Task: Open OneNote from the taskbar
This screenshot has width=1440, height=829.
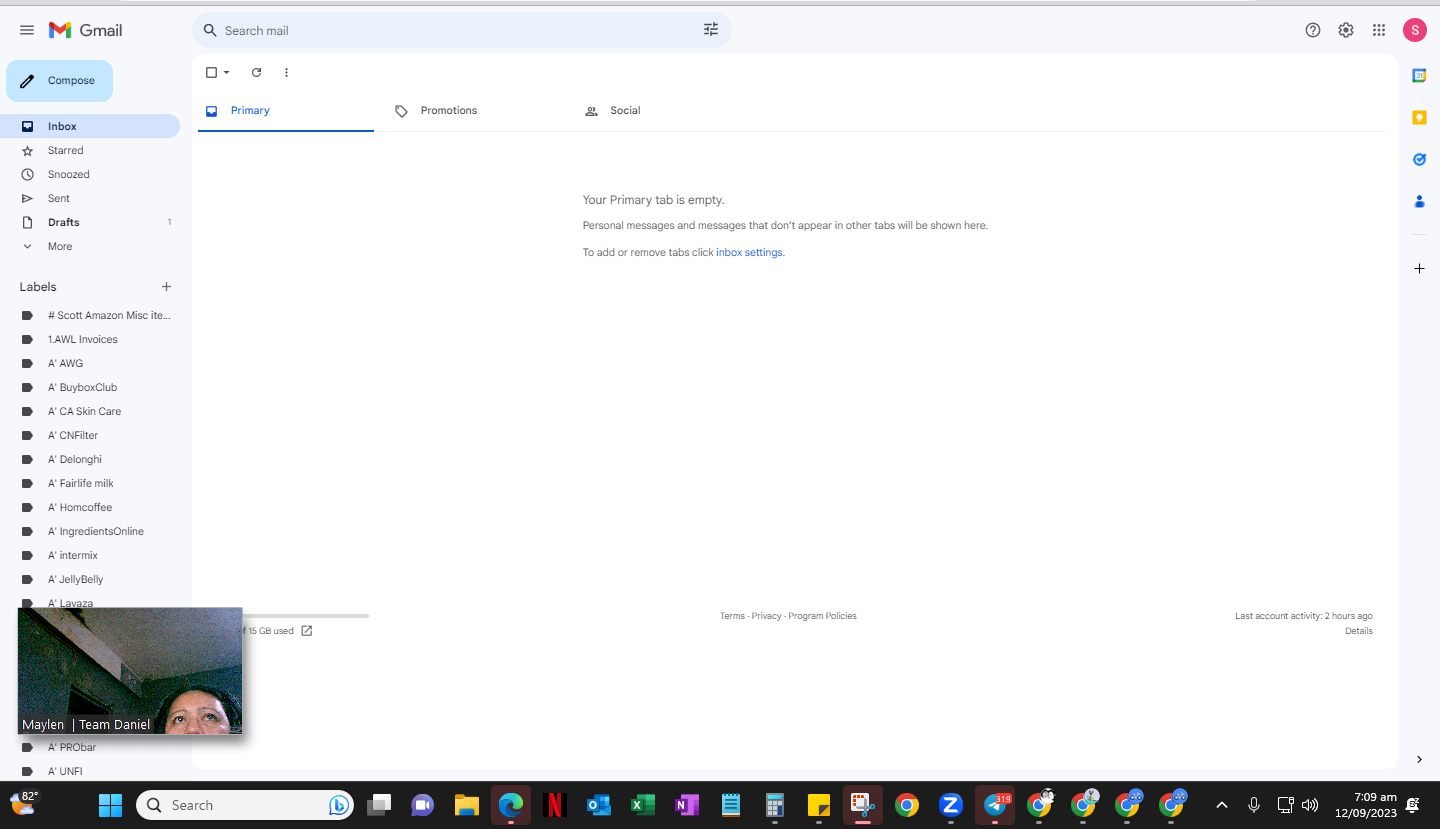Action: point(687,805)
